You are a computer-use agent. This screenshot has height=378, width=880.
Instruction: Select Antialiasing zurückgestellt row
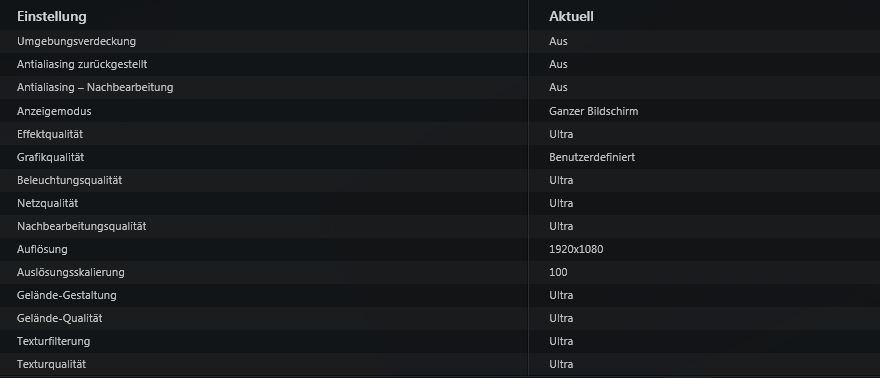[440, 64]
